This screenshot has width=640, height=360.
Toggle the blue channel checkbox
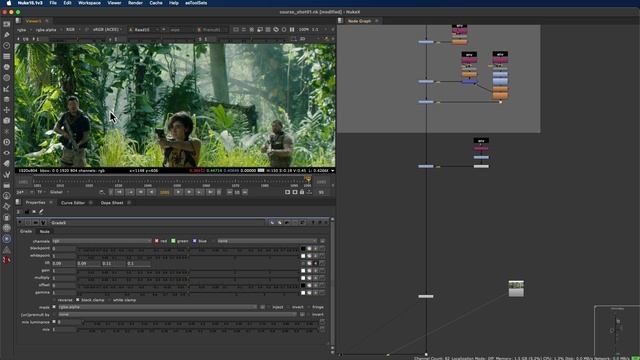(194, 241)
